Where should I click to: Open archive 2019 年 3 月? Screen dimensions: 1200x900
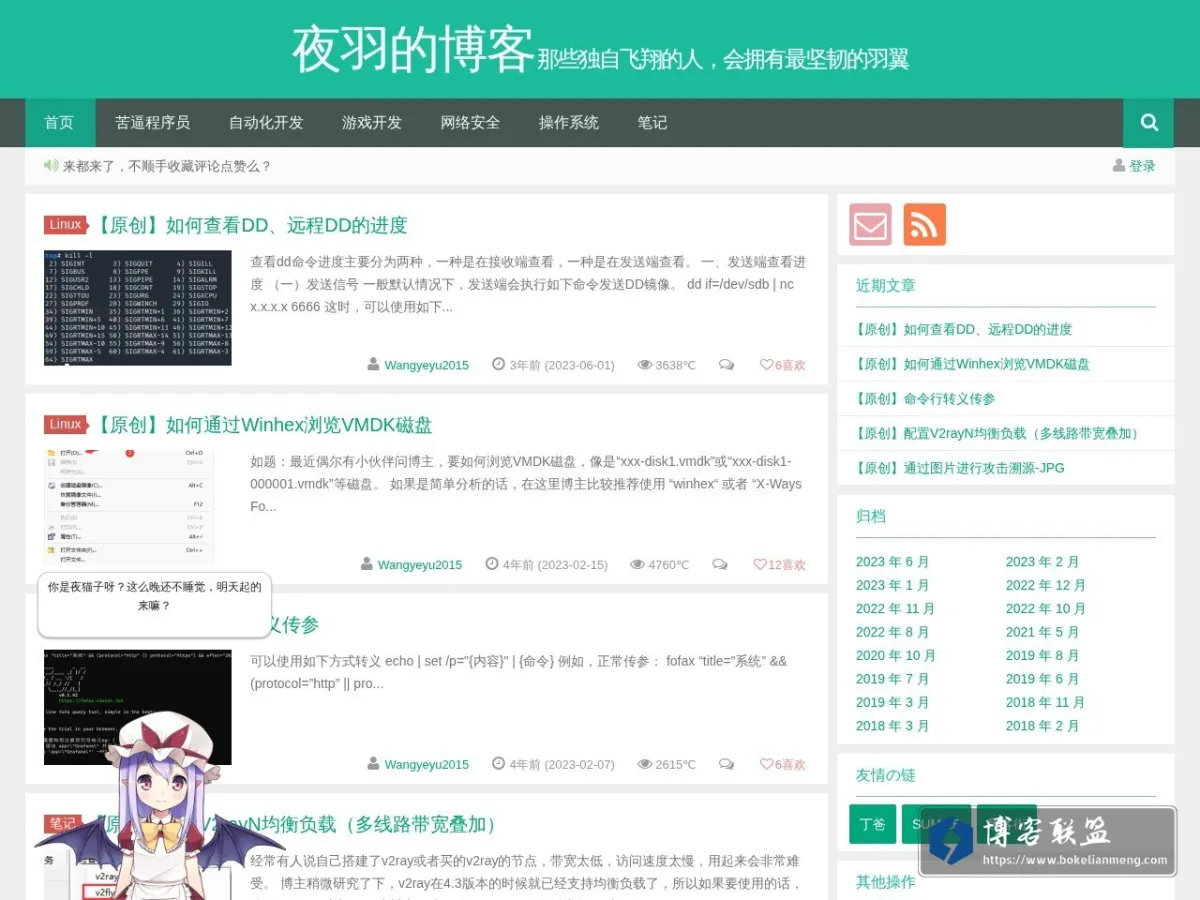click(x=892, y=703)
